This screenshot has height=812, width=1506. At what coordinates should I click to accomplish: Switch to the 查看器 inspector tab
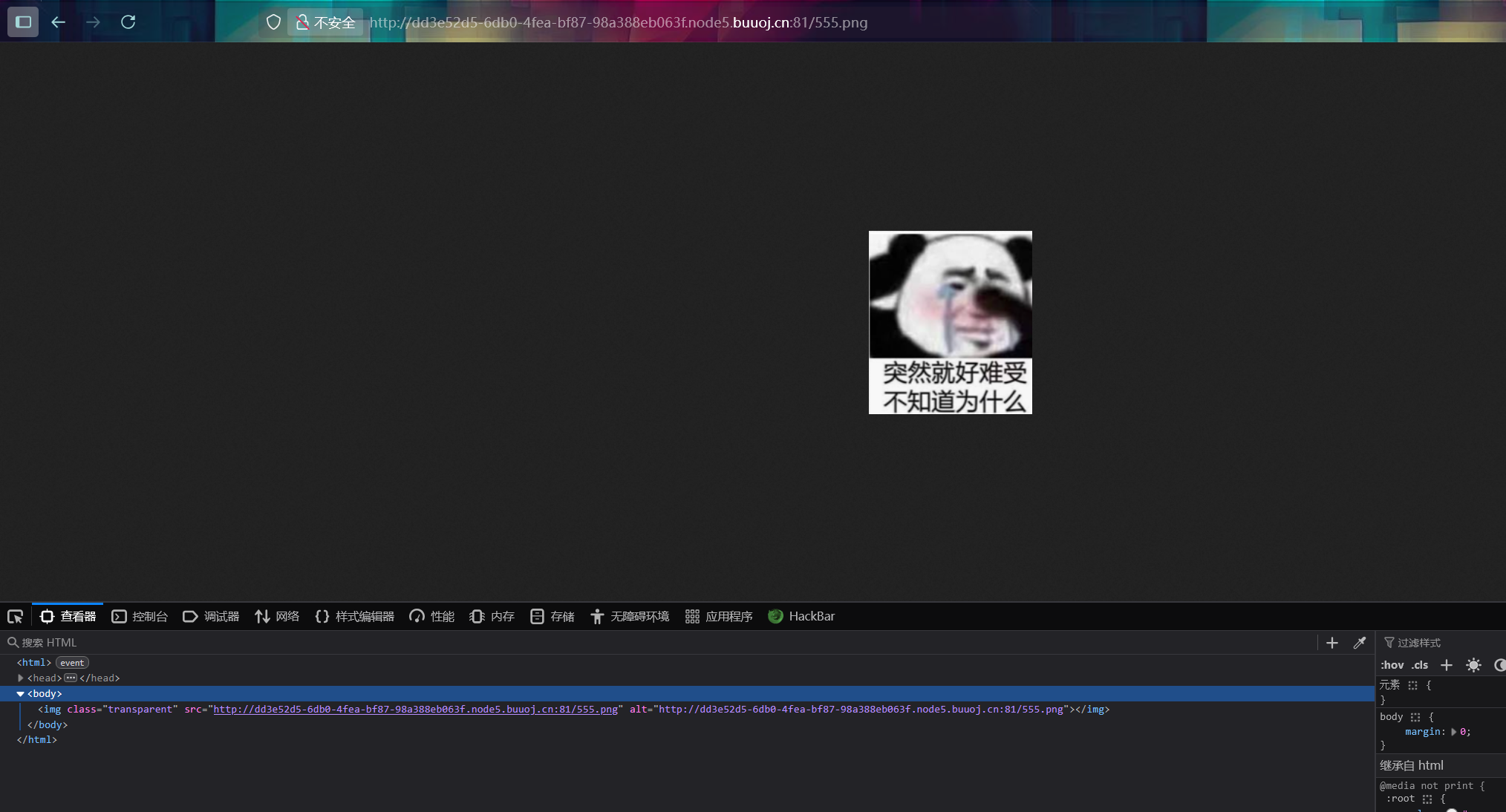point(68,616)
